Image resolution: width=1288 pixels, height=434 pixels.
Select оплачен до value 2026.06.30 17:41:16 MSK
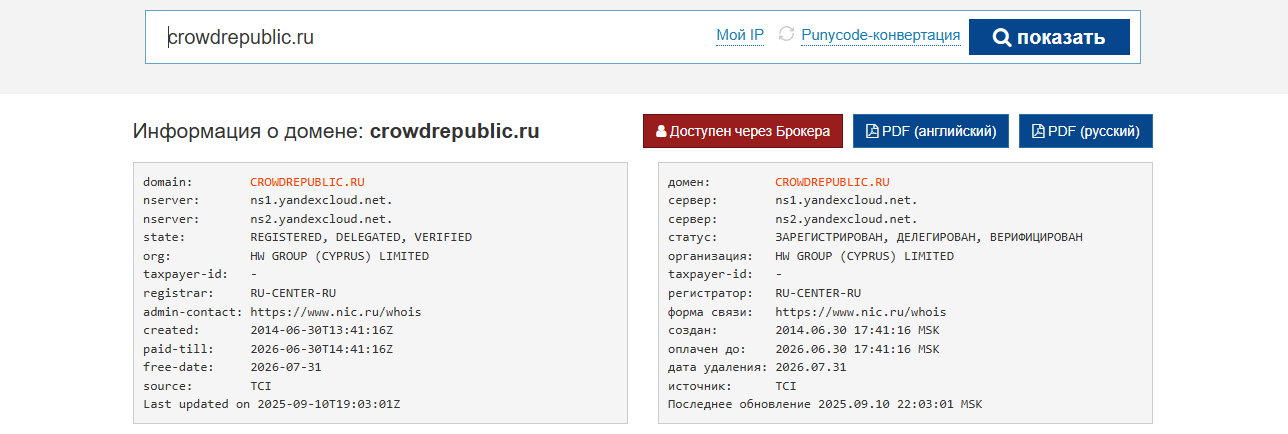[857, 349]
